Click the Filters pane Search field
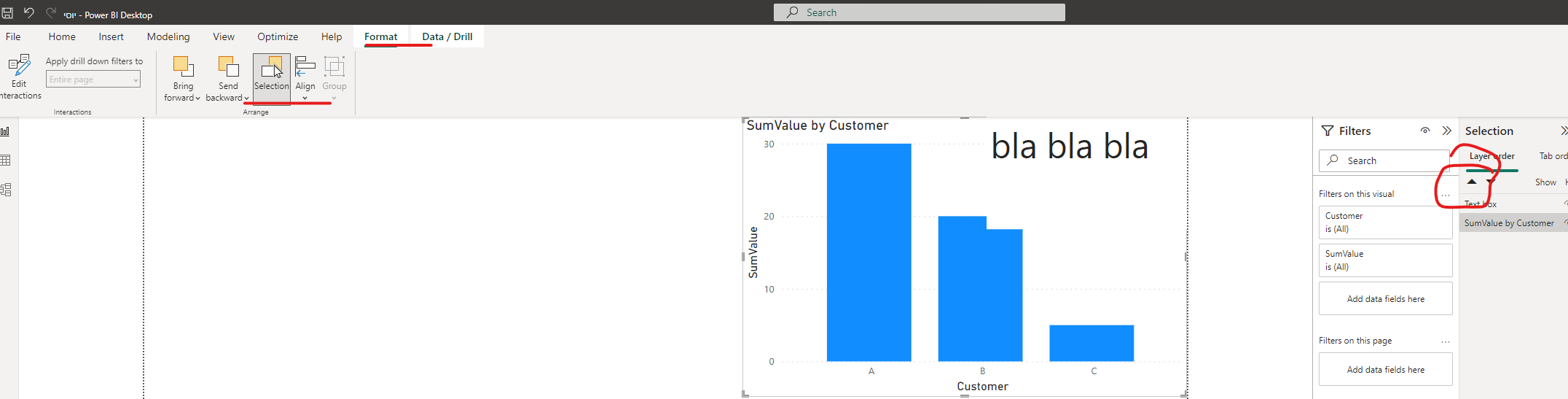 click(1384, 160)
